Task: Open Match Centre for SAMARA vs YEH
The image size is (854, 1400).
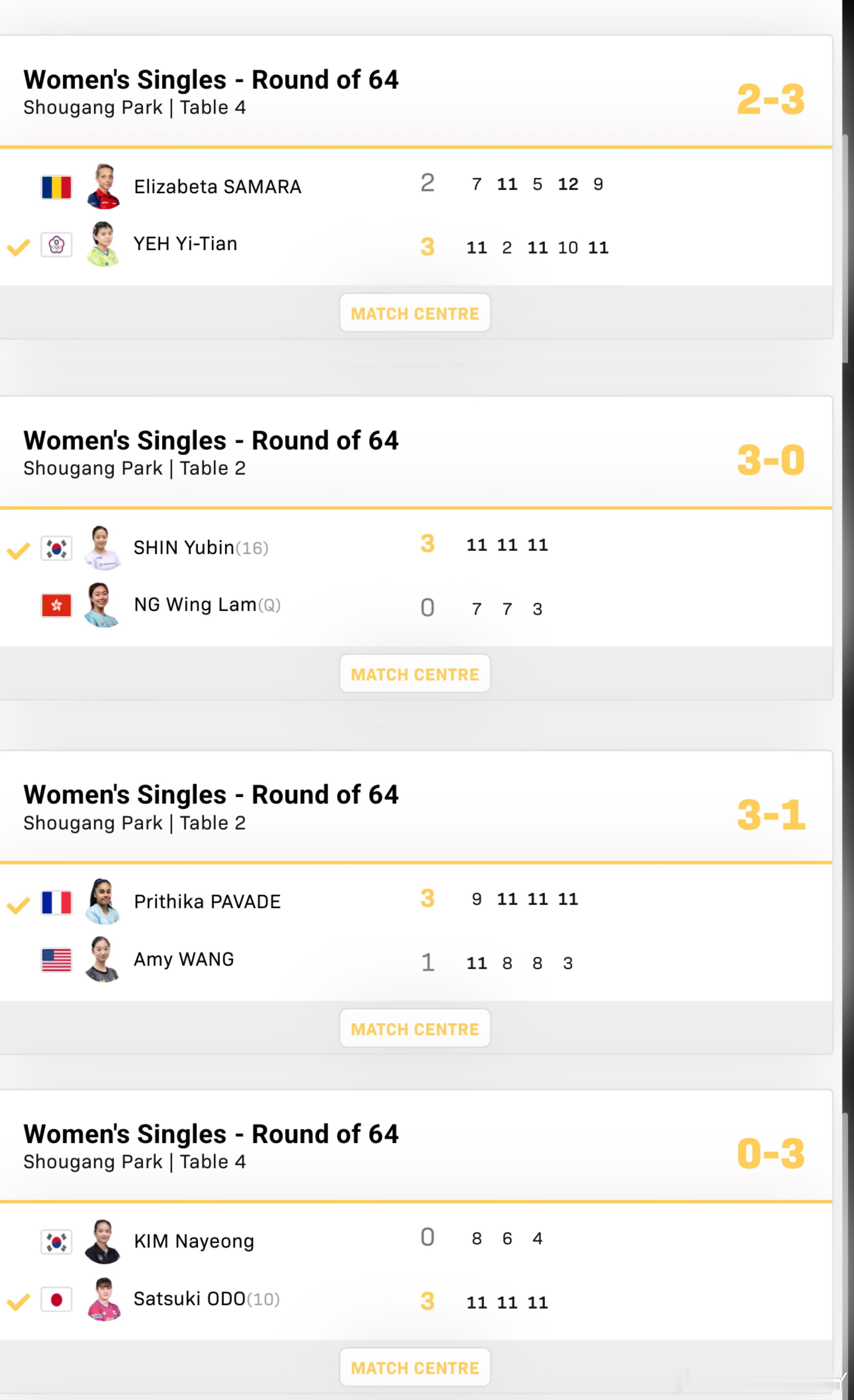Action: click(415, 313)
